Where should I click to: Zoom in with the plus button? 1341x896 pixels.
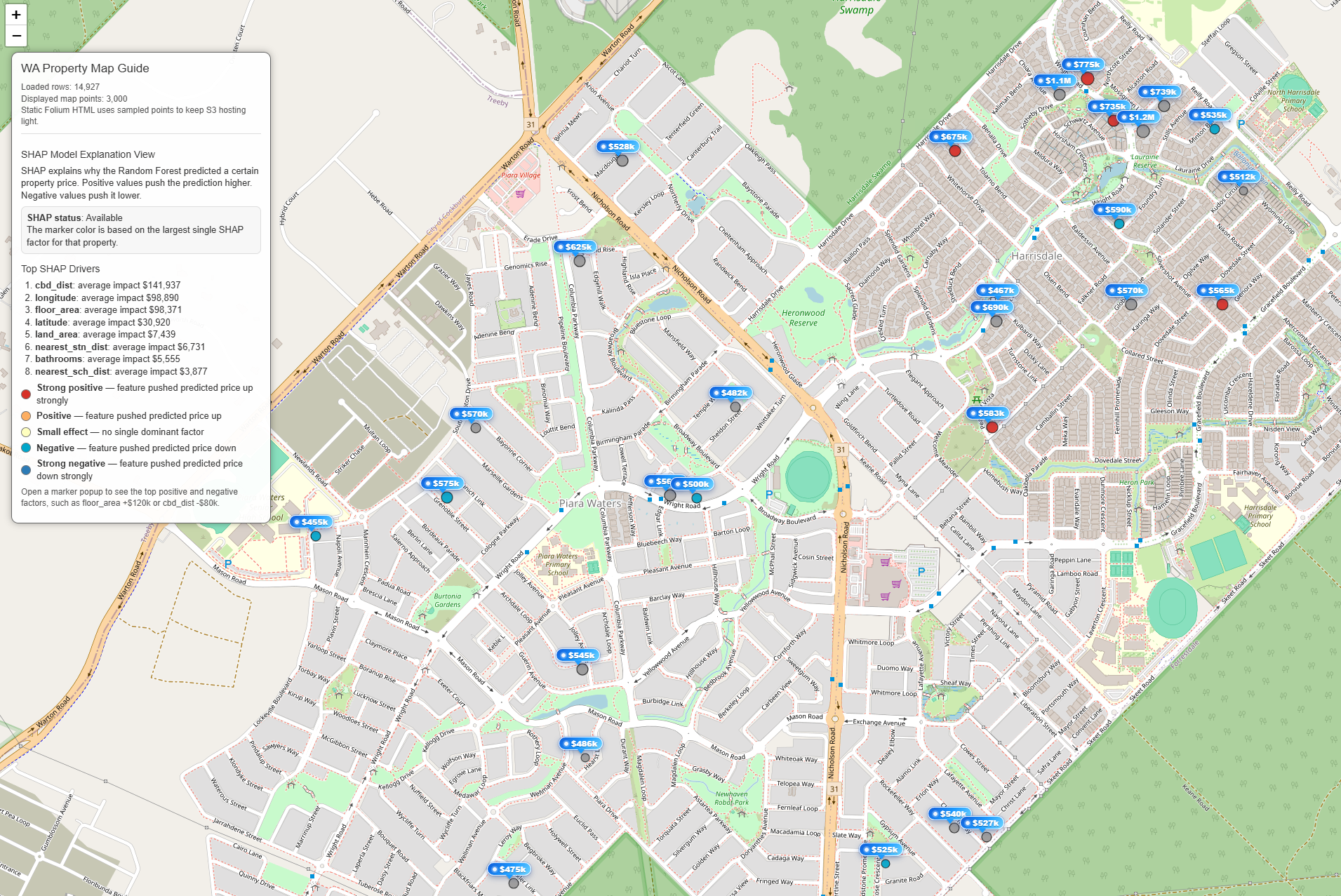(x=16, y=15)
